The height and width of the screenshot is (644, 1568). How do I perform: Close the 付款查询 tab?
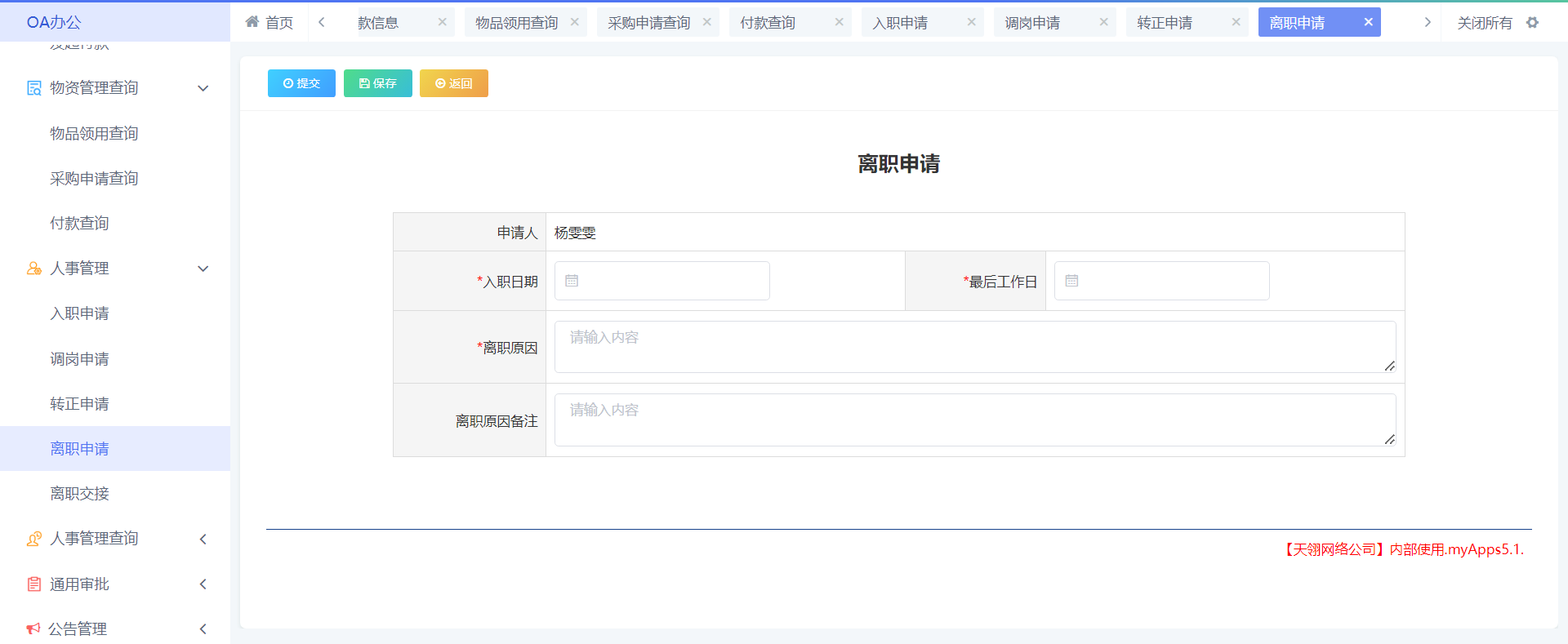pyautogui.click(x=839, y=22)
